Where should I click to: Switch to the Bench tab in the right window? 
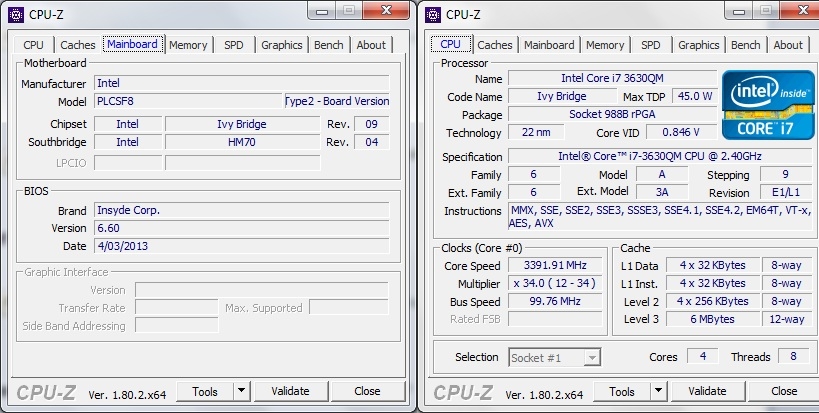(745, 45)
